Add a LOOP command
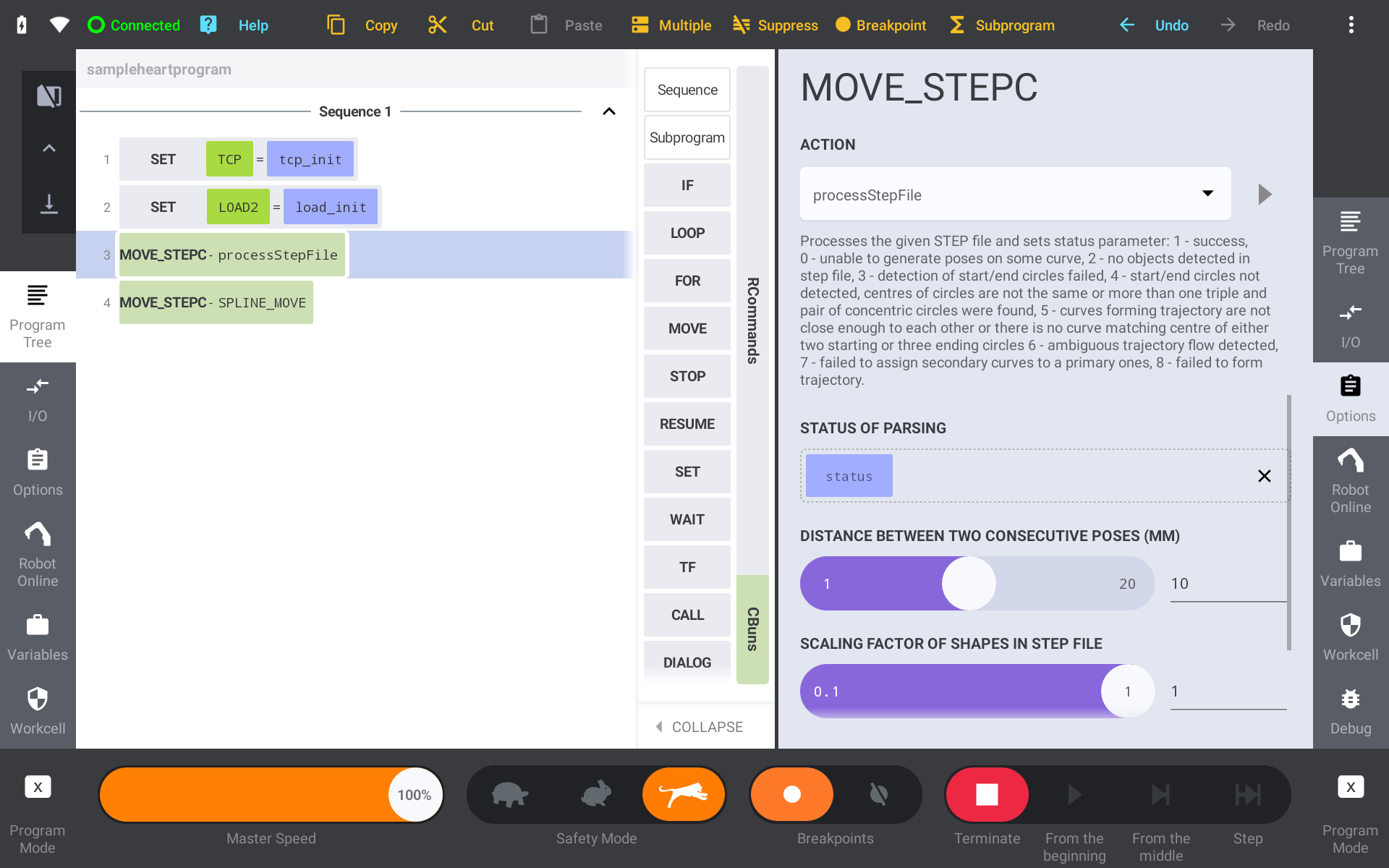This screenshot has width=1389, height=868. [x=687, y=233]
